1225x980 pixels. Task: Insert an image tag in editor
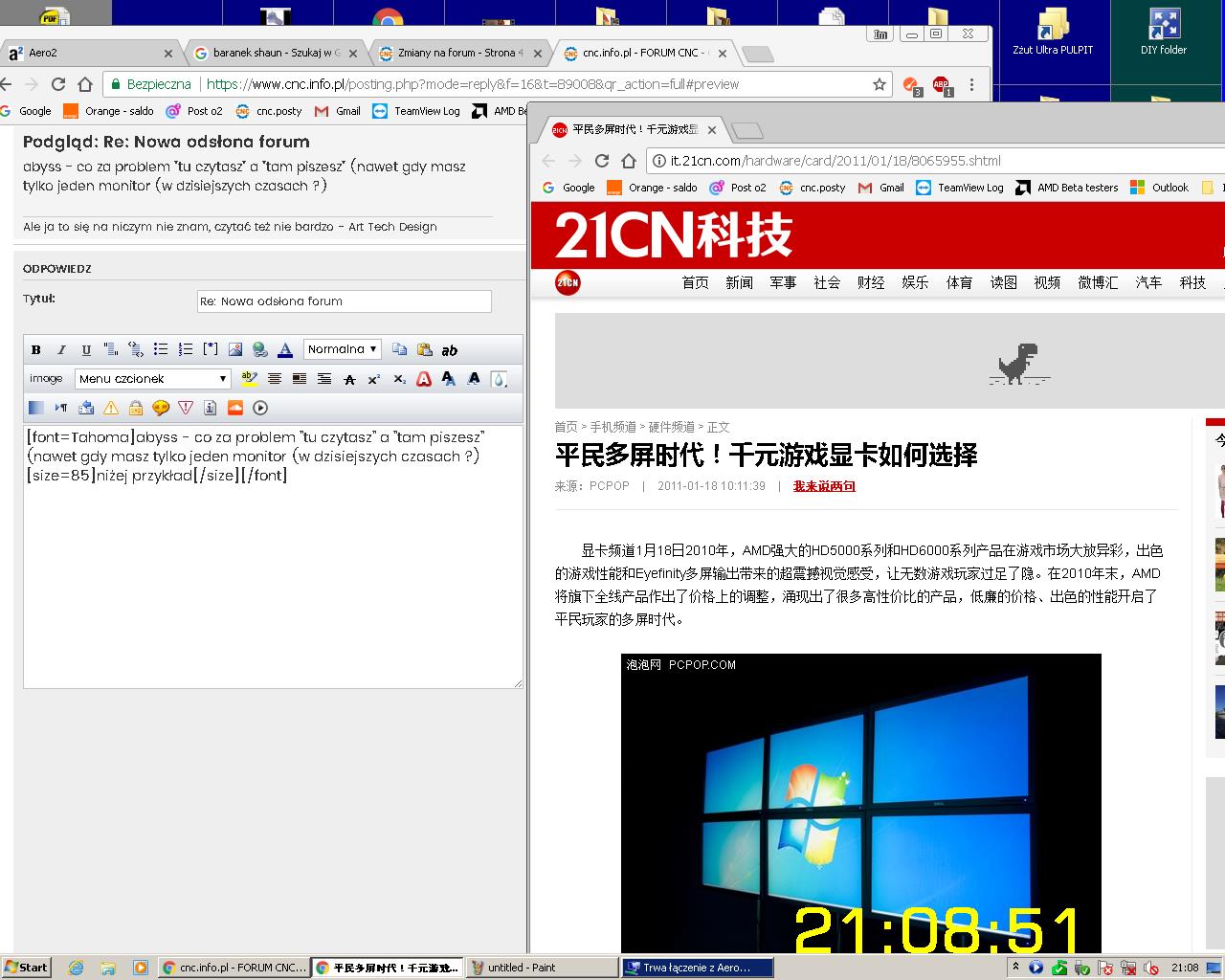tap(235, 349)
